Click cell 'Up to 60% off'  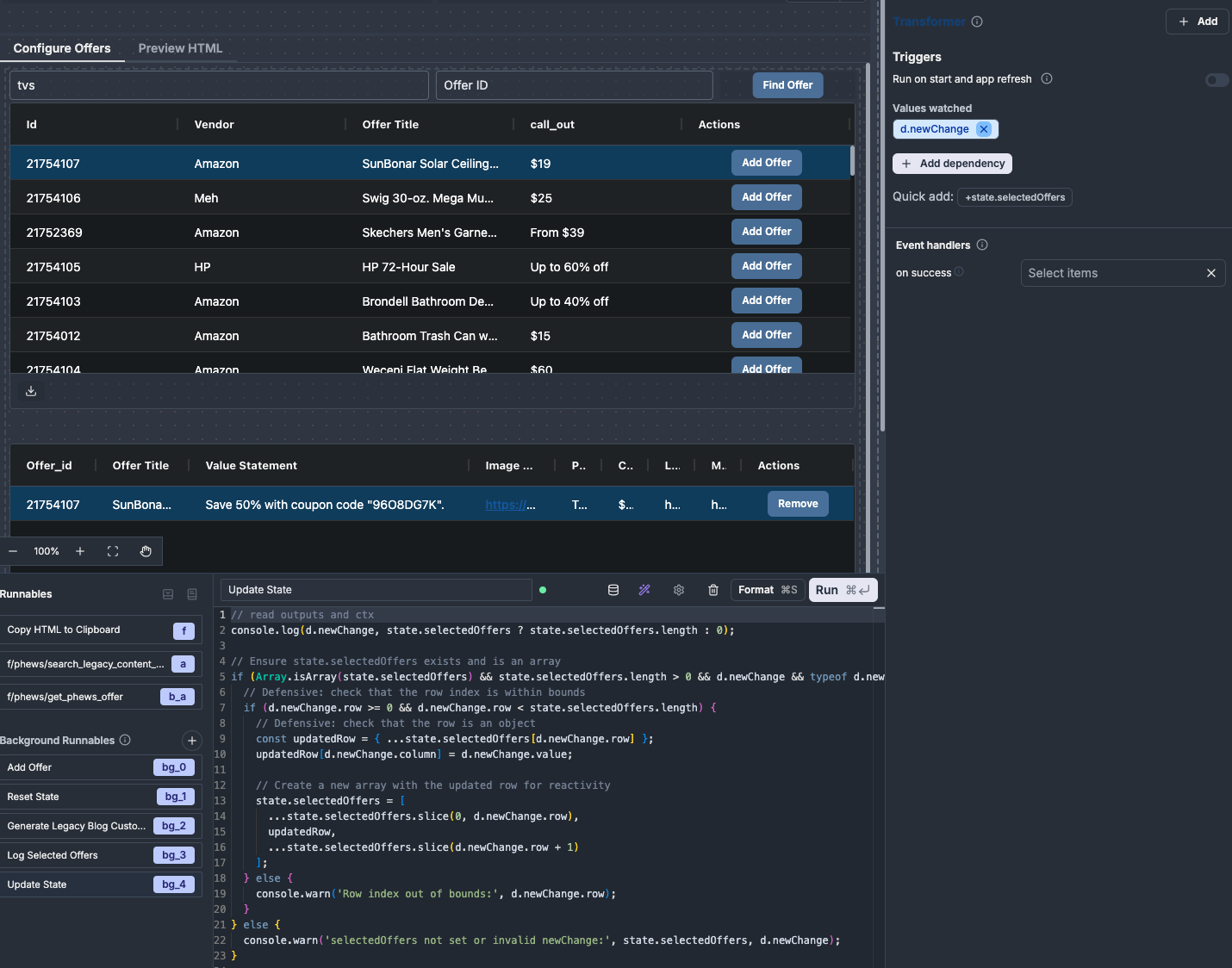tap(569, 267)
